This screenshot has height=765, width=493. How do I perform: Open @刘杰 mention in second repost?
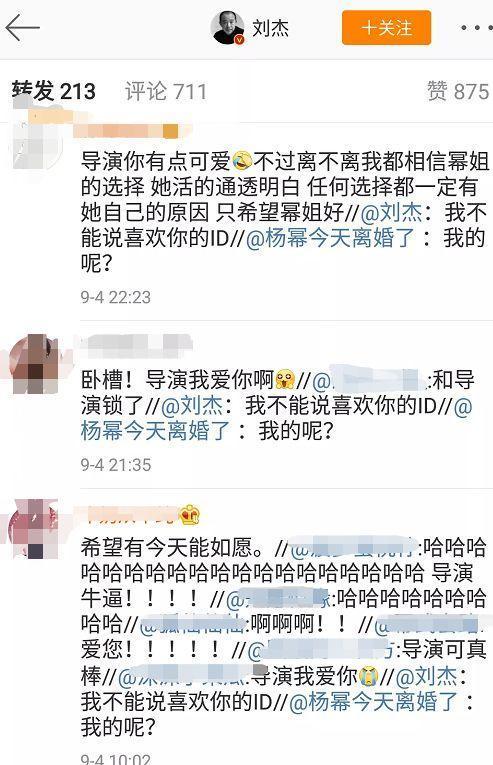point(192,405)
